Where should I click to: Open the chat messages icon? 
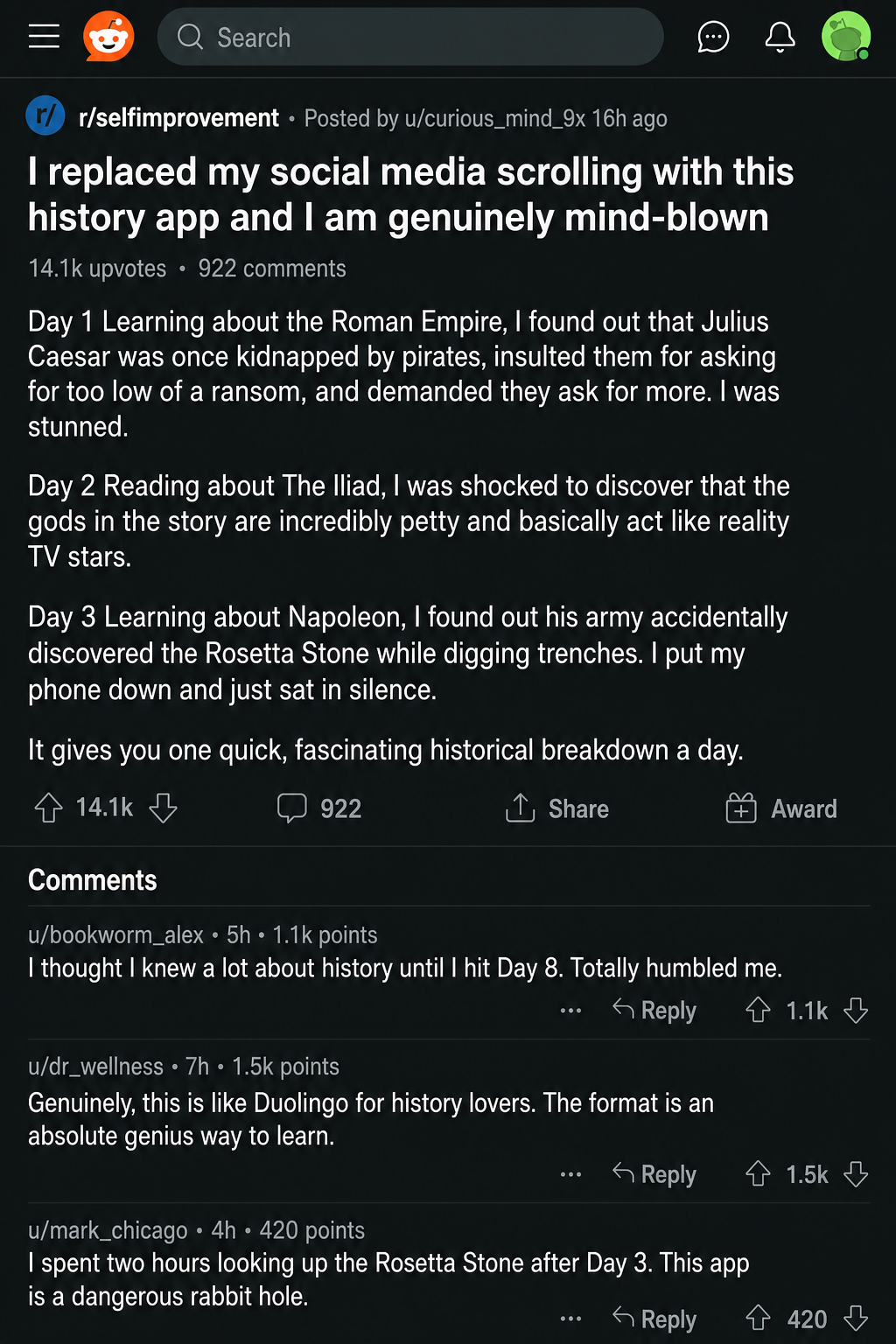pos(713,37)
